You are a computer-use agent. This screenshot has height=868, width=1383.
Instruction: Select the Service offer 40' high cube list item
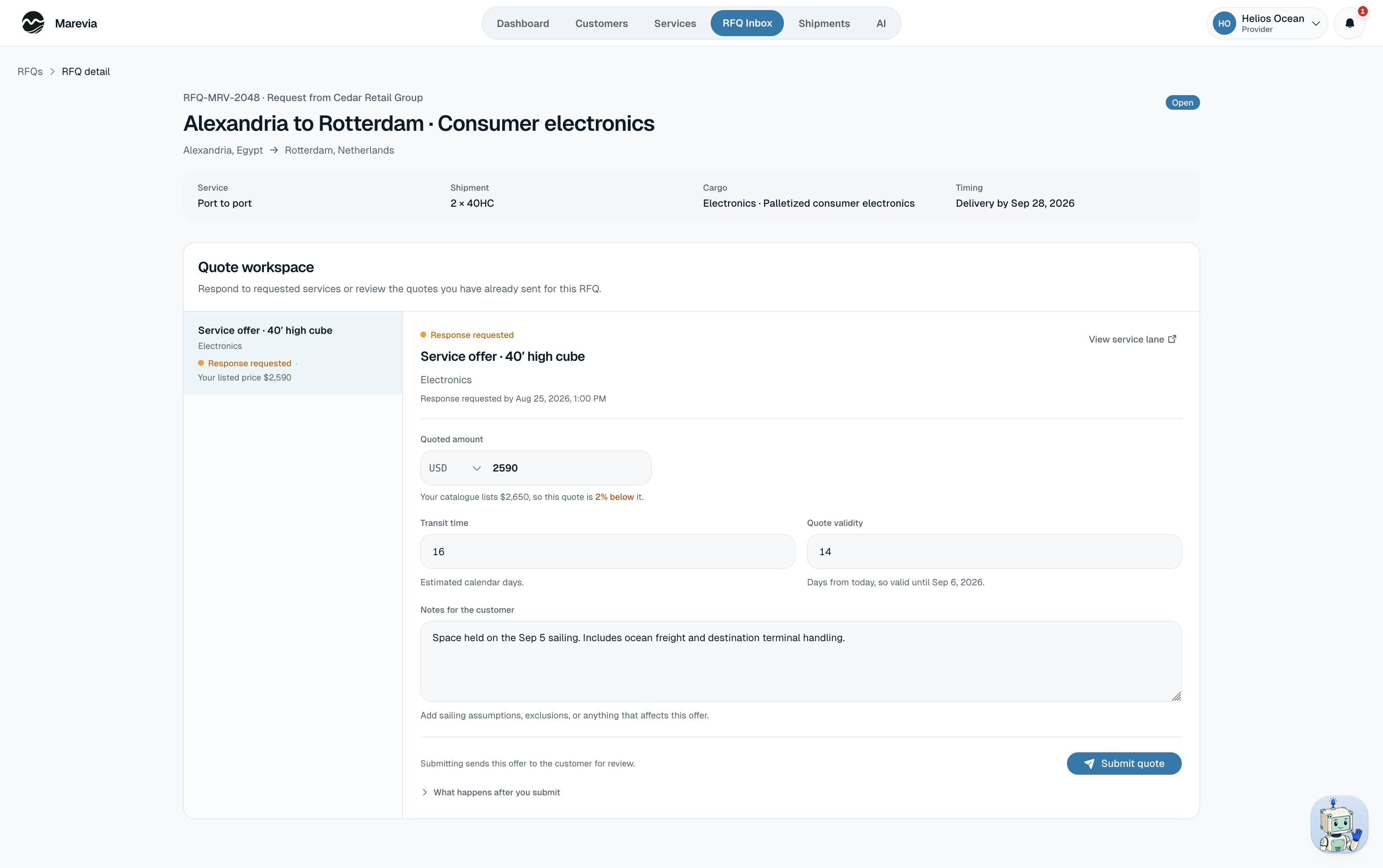[x=293, y=353]
